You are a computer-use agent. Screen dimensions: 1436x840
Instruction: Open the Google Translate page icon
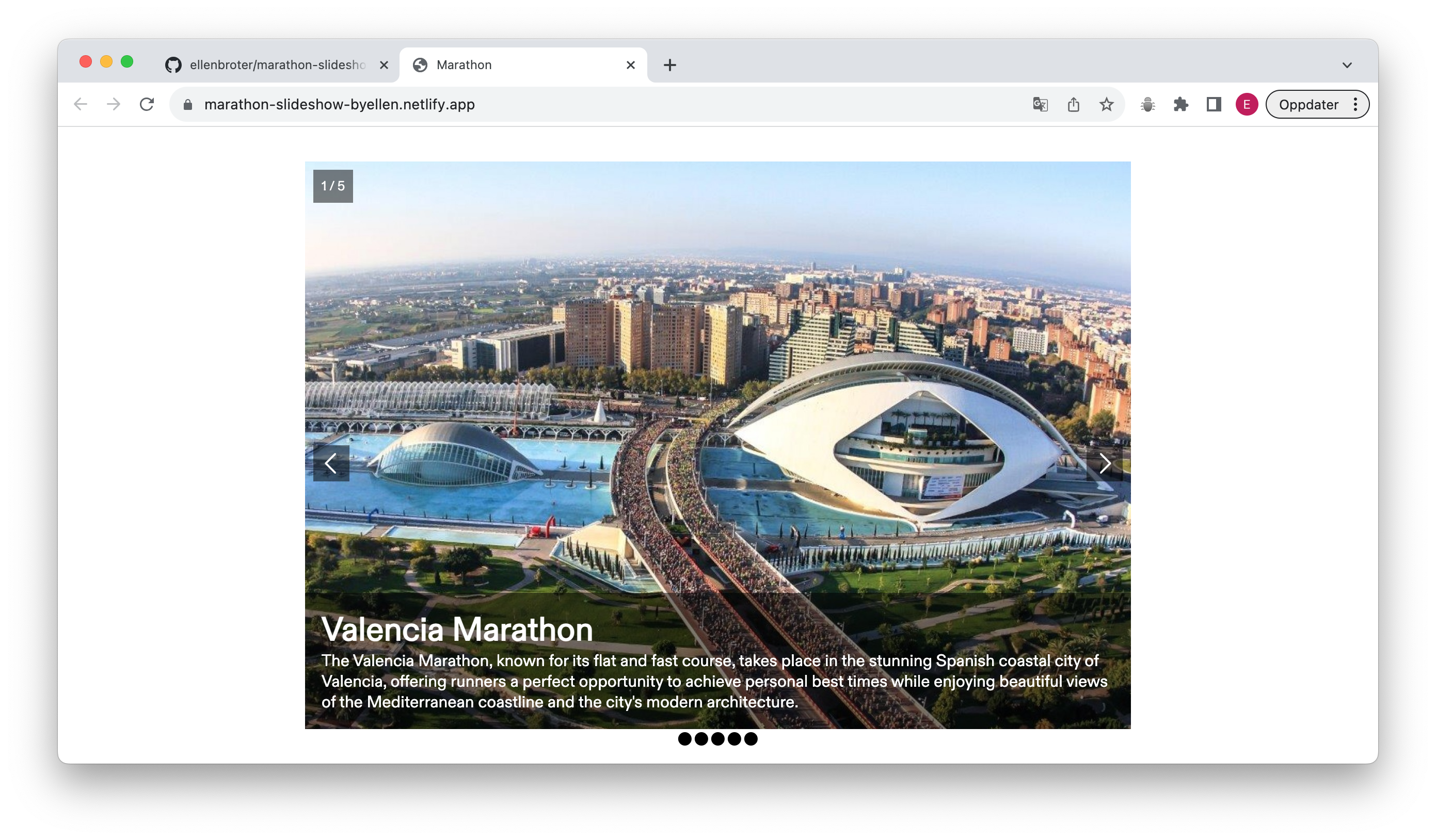[x=1040, y=104]
